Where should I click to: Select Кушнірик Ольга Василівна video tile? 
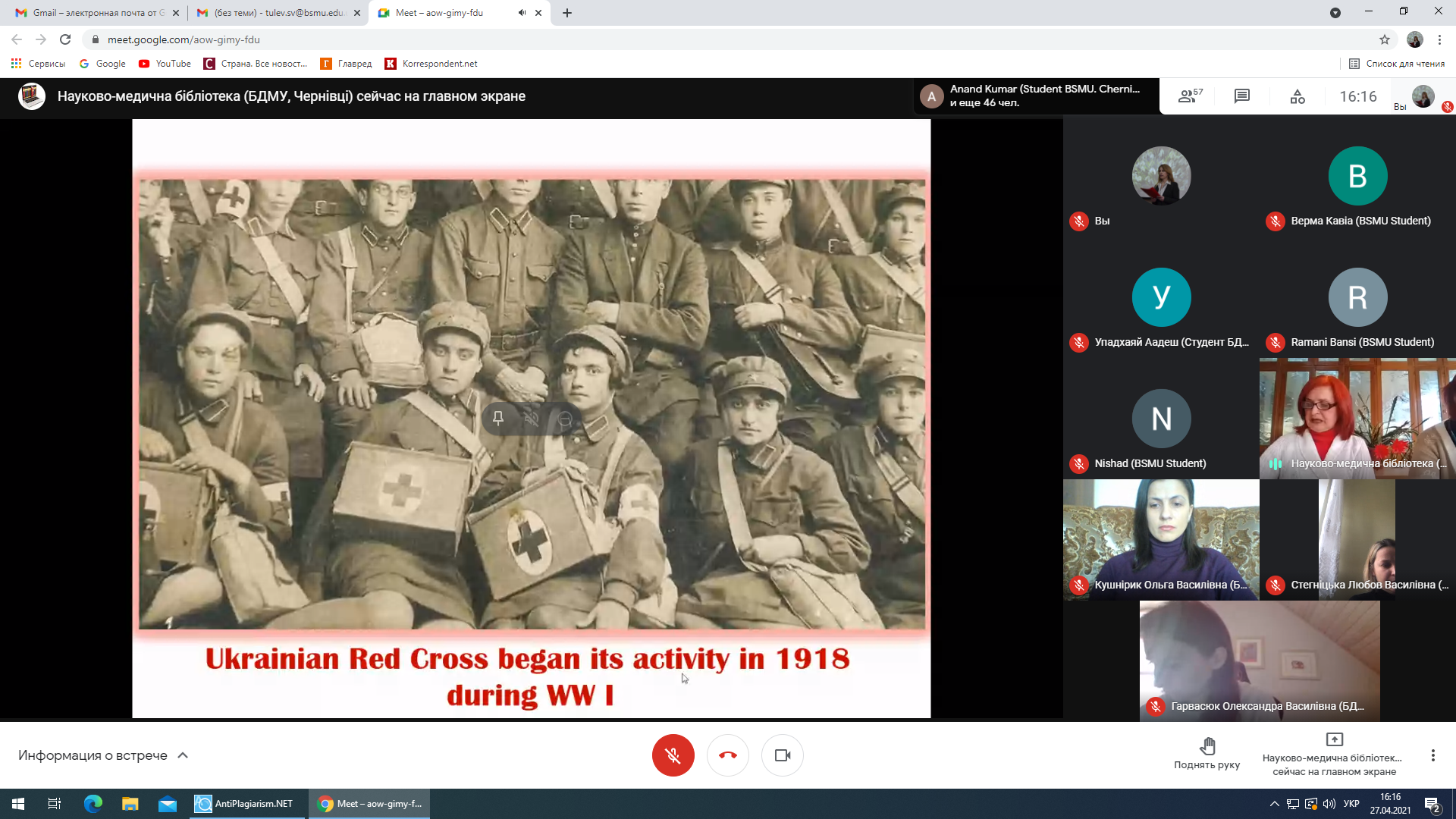1160,539
